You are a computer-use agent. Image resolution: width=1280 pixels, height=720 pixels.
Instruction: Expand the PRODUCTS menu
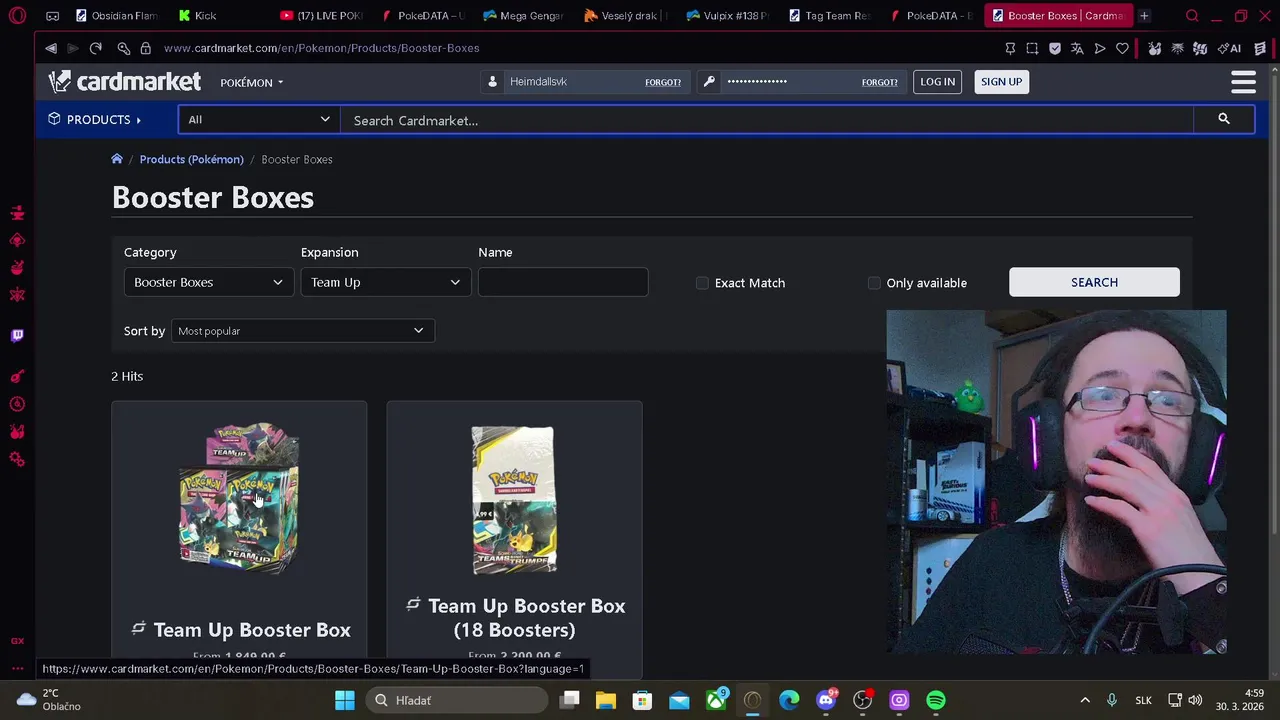coord(95,120)
